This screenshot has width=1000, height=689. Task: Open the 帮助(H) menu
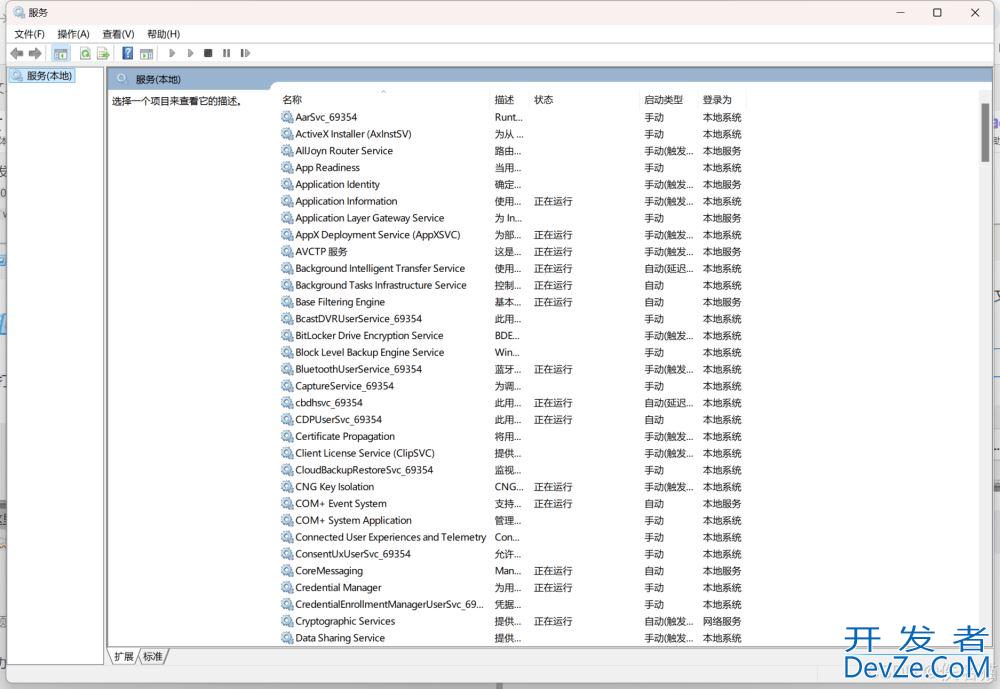pos(163,34)
